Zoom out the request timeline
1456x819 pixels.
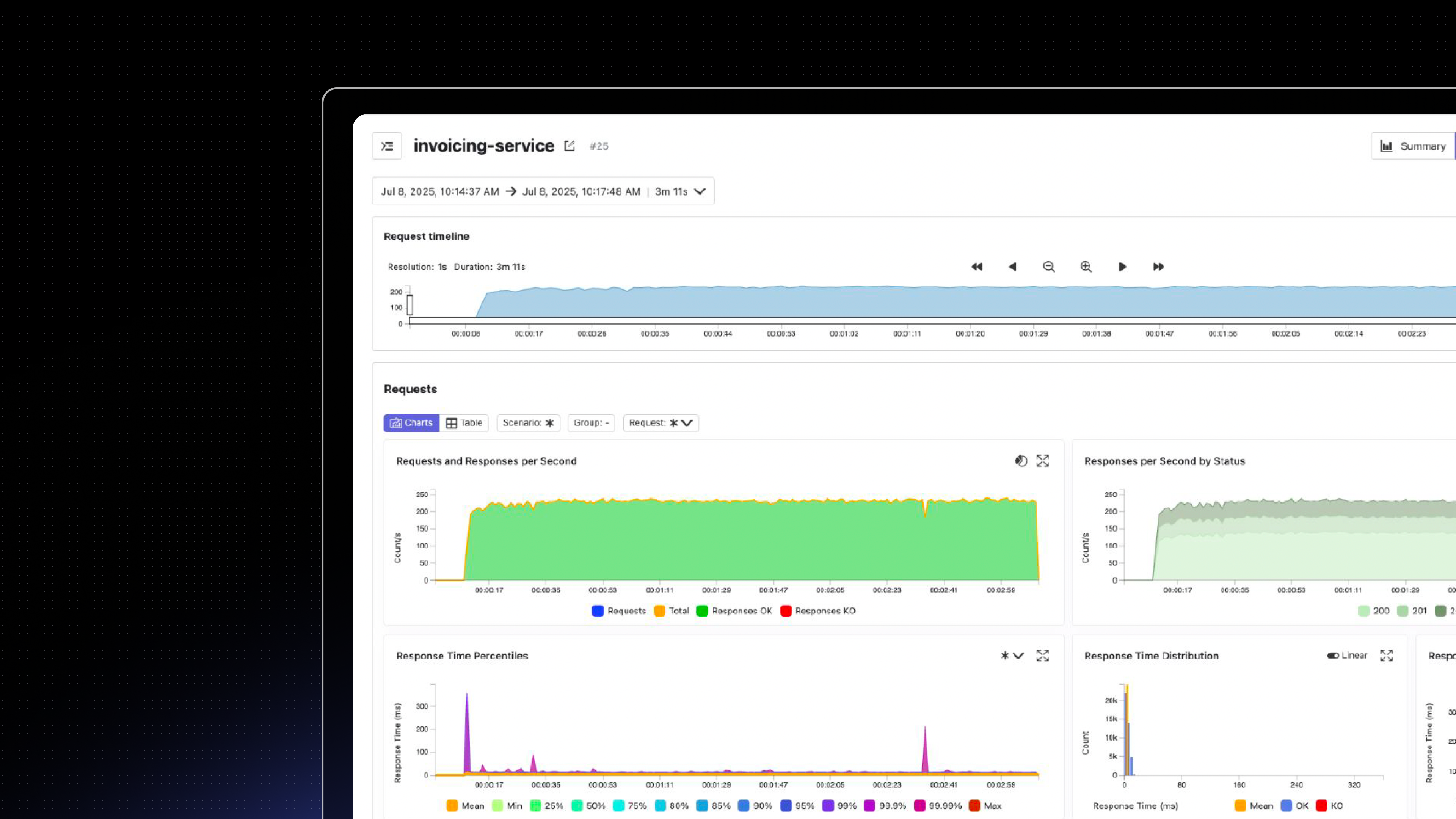(1048, 266)
